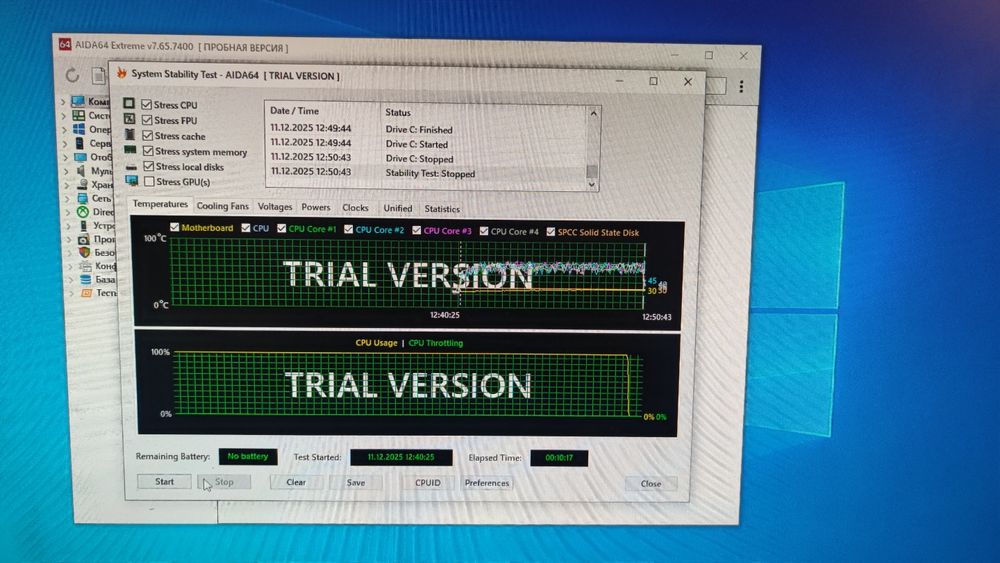Select the 'Stability Test: Stopped' log row
Viewport: 1000px width, 563px height.
[x=426, y=173]
